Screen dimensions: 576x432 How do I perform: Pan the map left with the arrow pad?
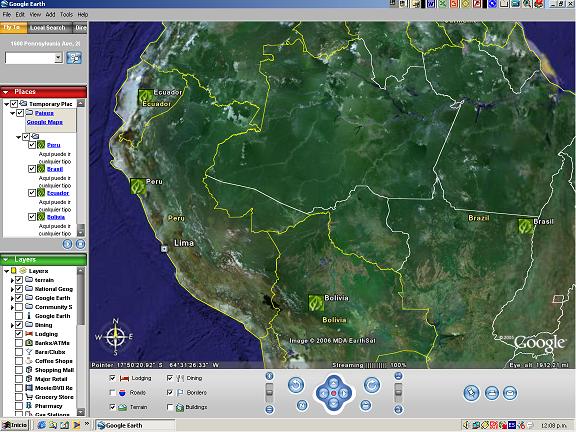323,393
